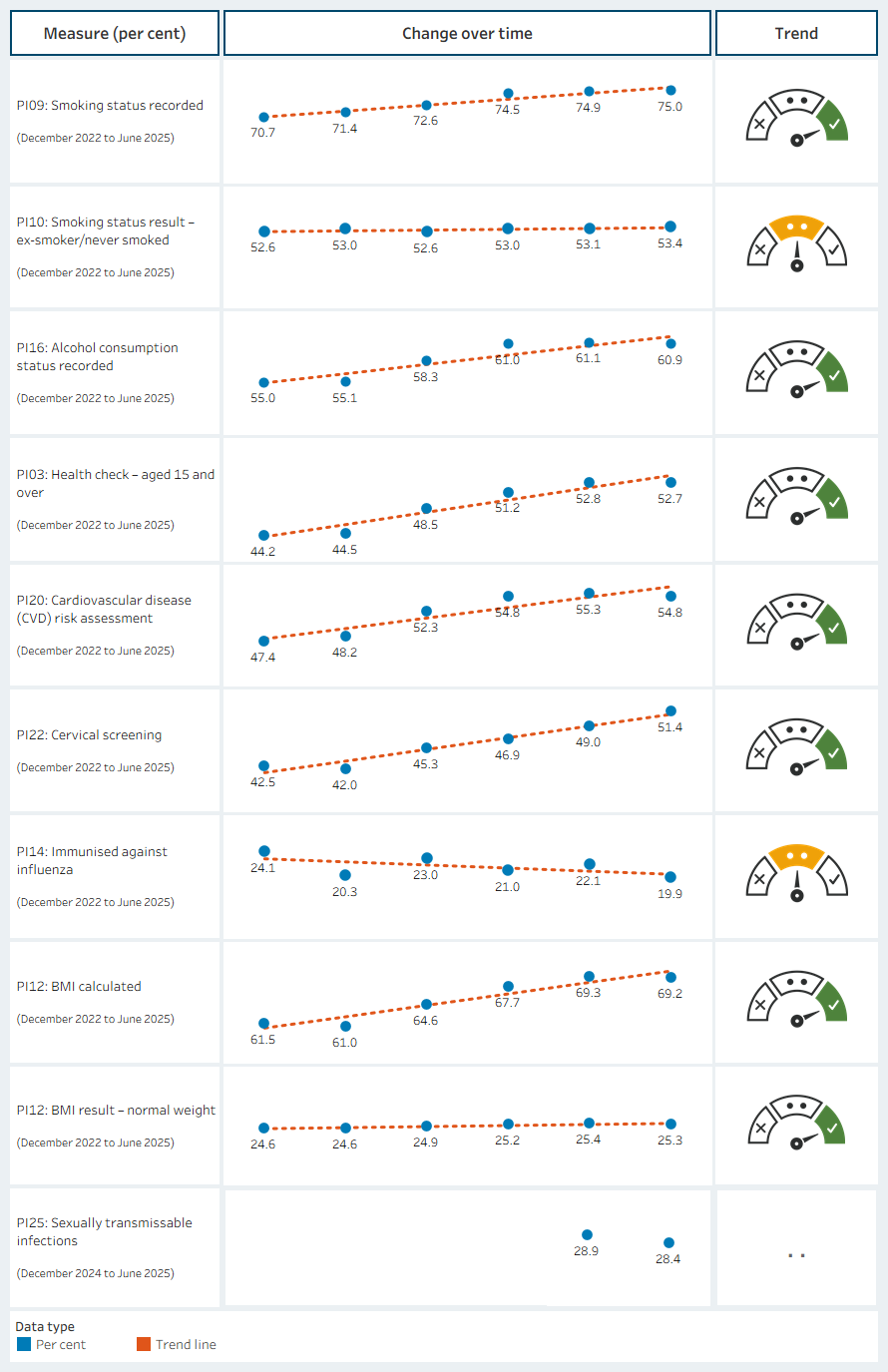Screen dimensions: 888x1372
Task: Select the 51.4 cervical screening data point
Action: pyautogui.click(x=670, y=711)
